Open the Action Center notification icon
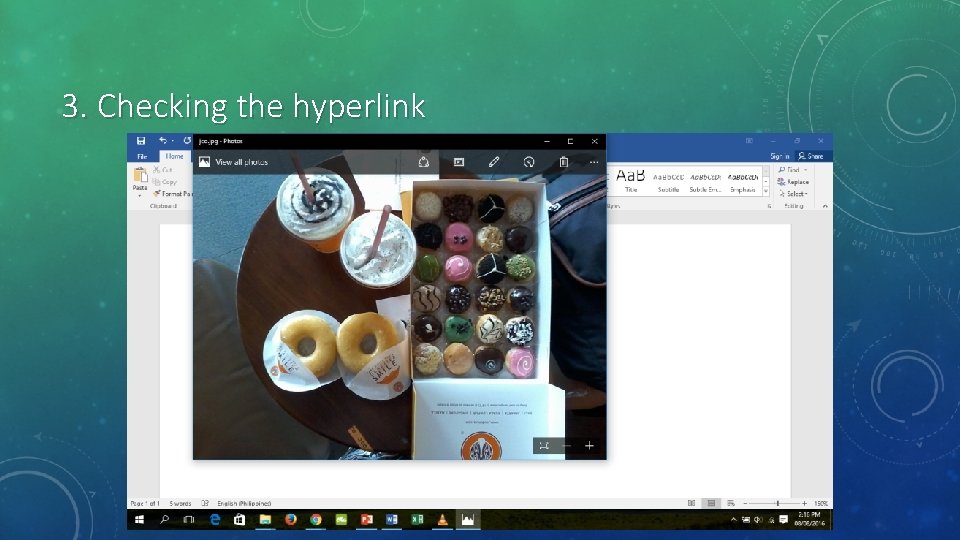 click(x=783, y=520)
